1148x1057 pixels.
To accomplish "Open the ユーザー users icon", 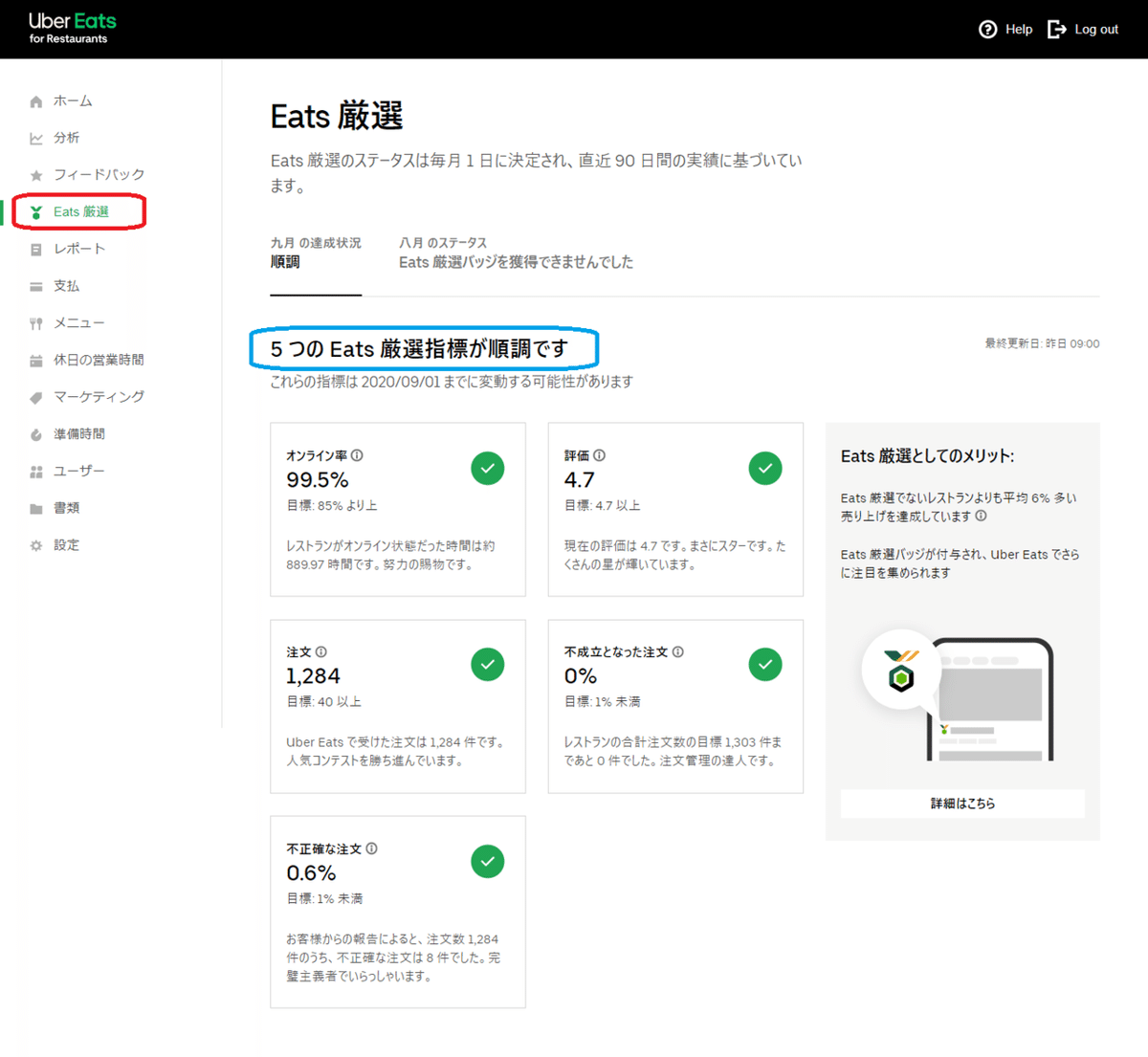I will click(x=35, y=471).
